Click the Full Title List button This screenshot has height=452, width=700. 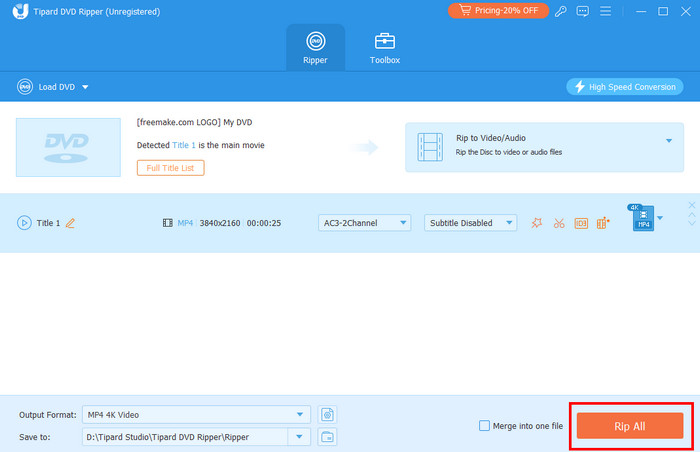171,168
